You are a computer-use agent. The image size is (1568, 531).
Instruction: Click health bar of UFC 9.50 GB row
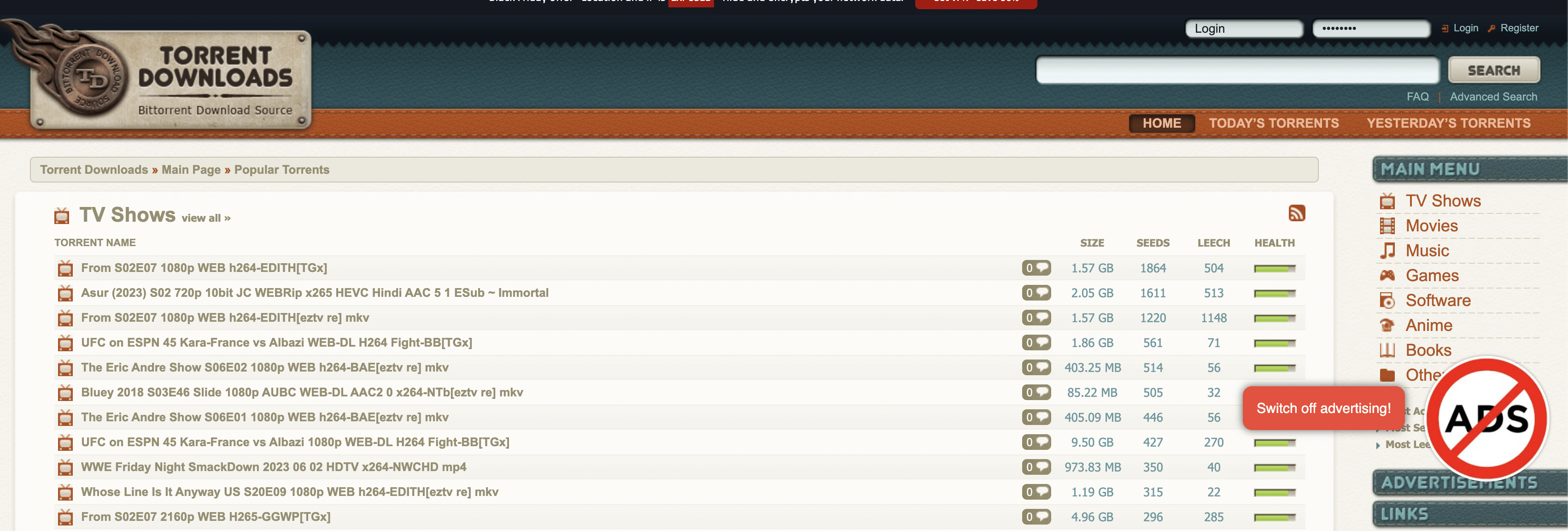1274,442
